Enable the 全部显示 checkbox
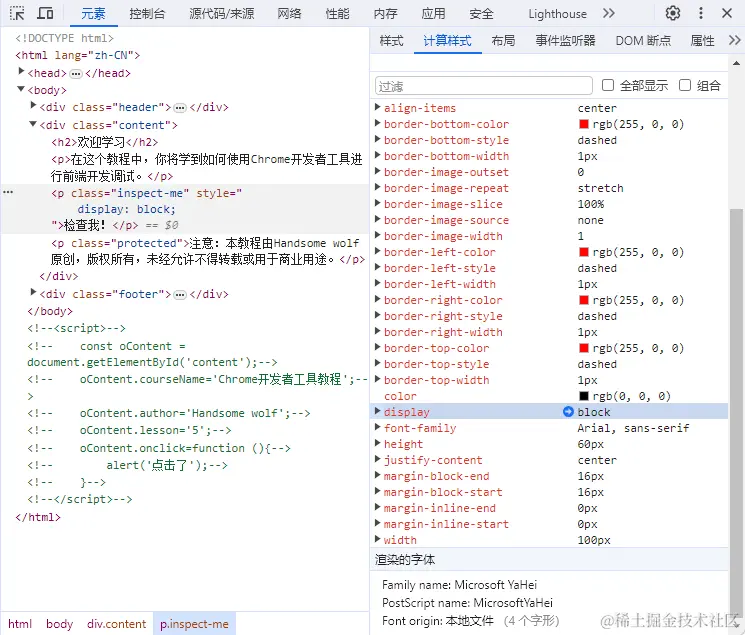Viewport: 745px width, 635px height. (x=608, y=85)
